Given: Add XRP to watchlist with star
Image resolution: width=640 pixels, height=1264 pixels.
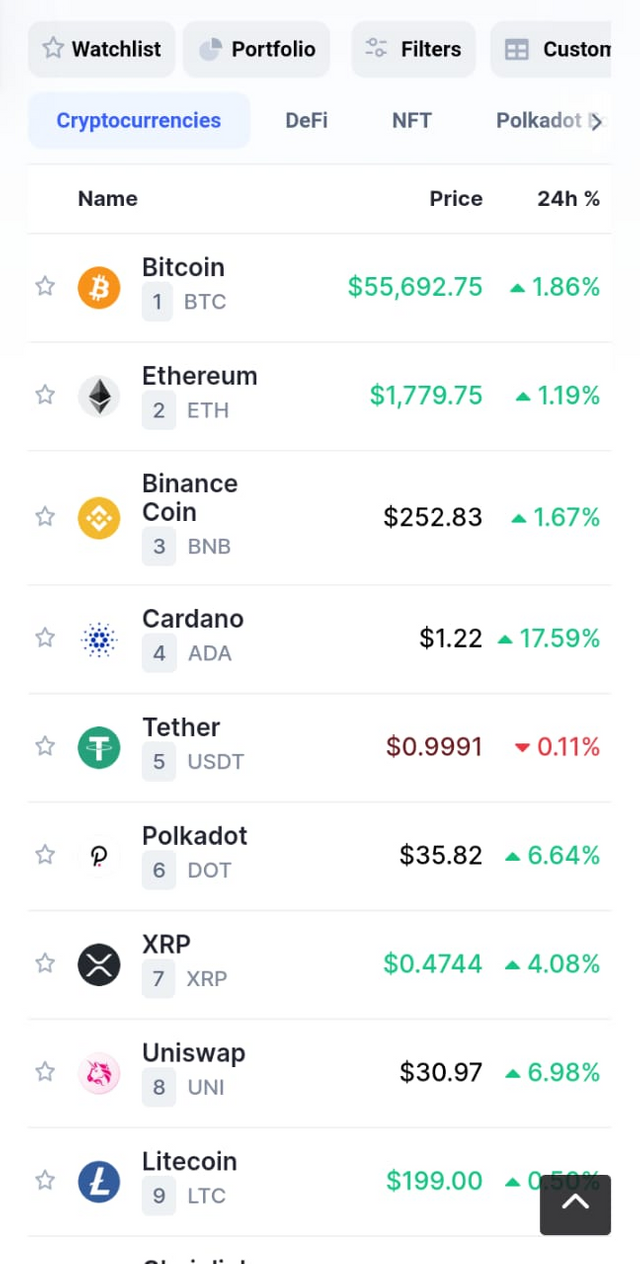Looking at the screenshot, I should pyautogui.click(x=45, y=963).
